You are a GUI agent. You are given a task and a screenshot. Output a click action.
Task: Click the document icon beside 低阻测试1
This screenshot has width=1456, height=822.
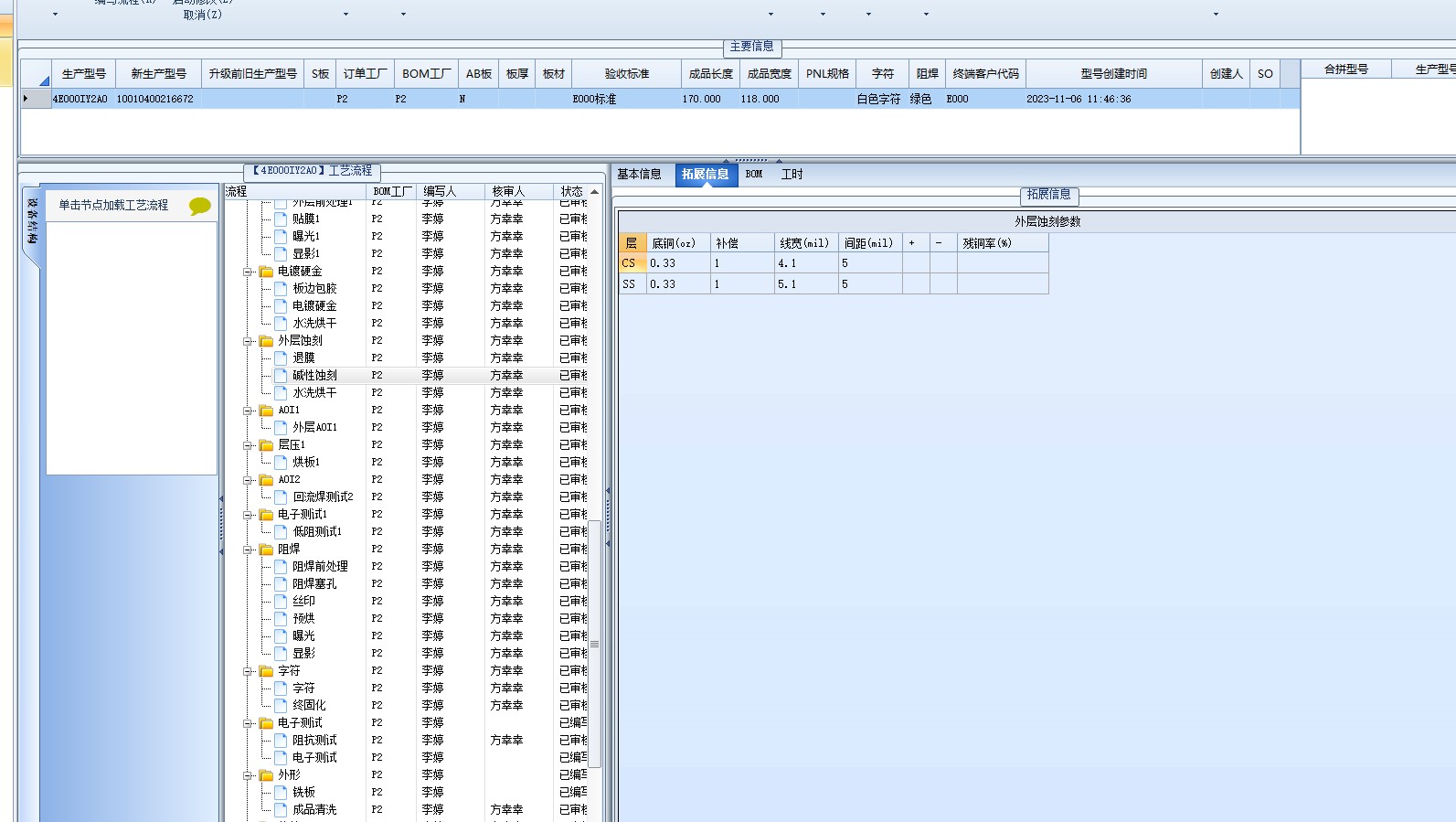(282, 532)
